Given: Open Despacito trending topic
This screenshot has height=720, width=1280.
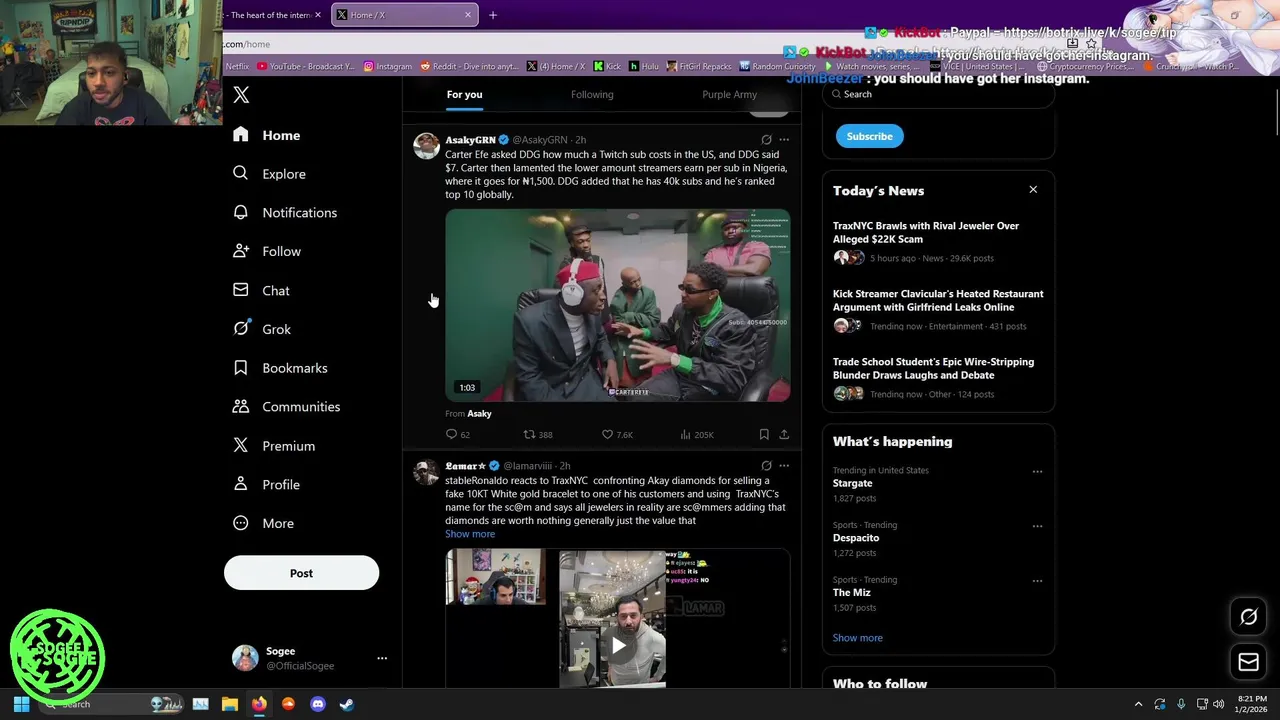Looking at the screenshot, I should (856, 538).
